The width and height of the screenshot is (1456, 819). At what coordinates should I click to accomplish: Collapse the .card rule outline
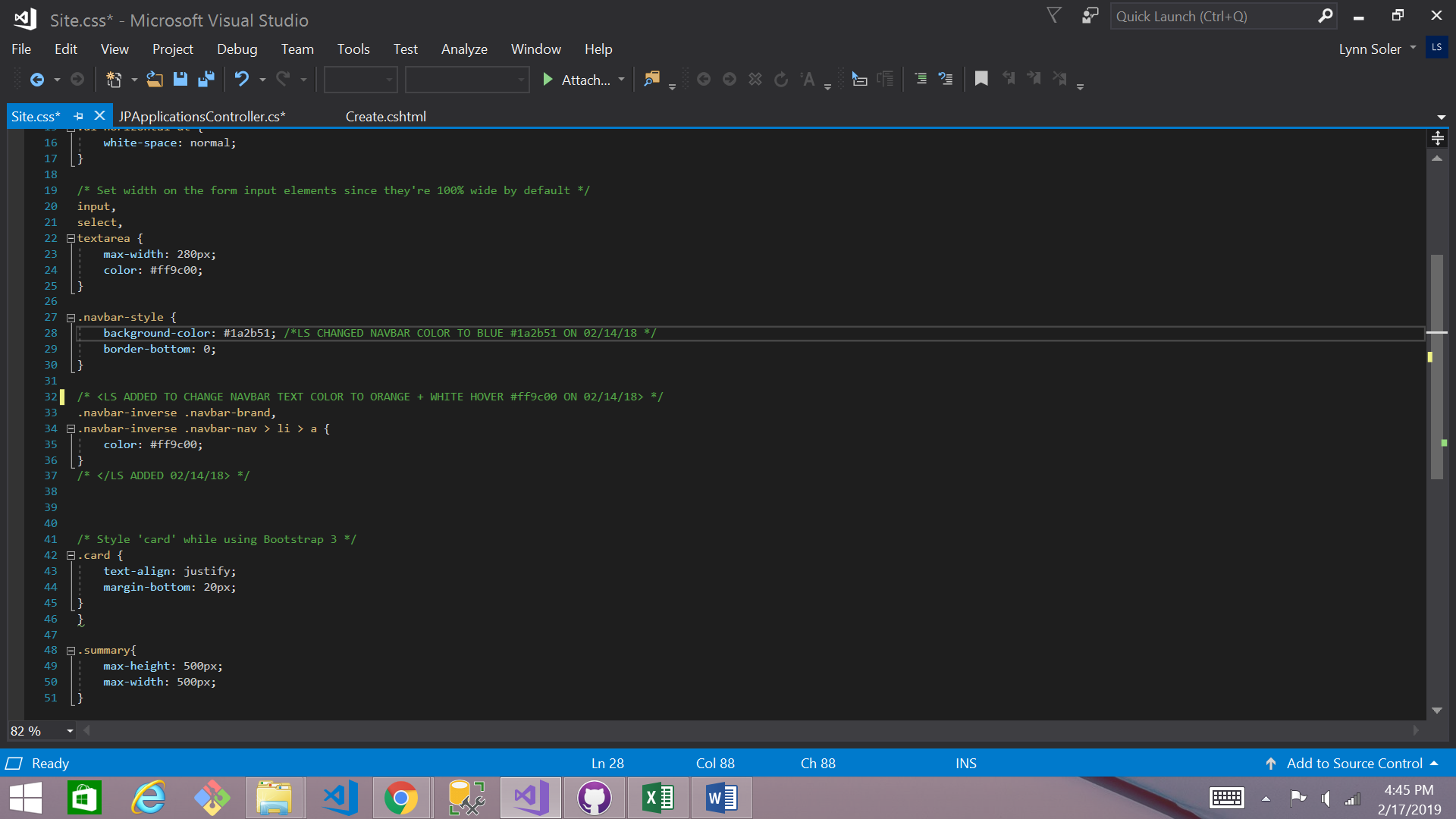coord(71,556)
